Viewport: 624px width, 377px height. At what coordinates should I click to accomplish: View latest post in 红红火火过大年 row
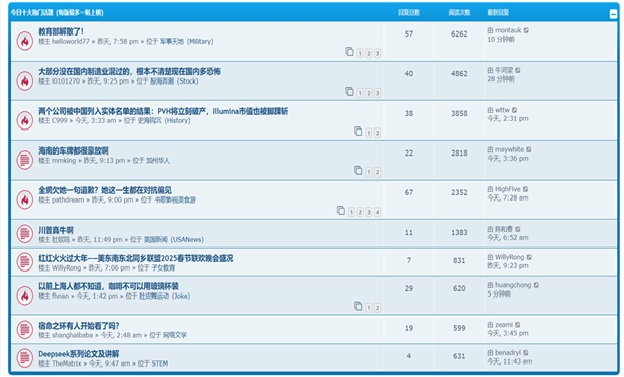[x=529, y=257]
